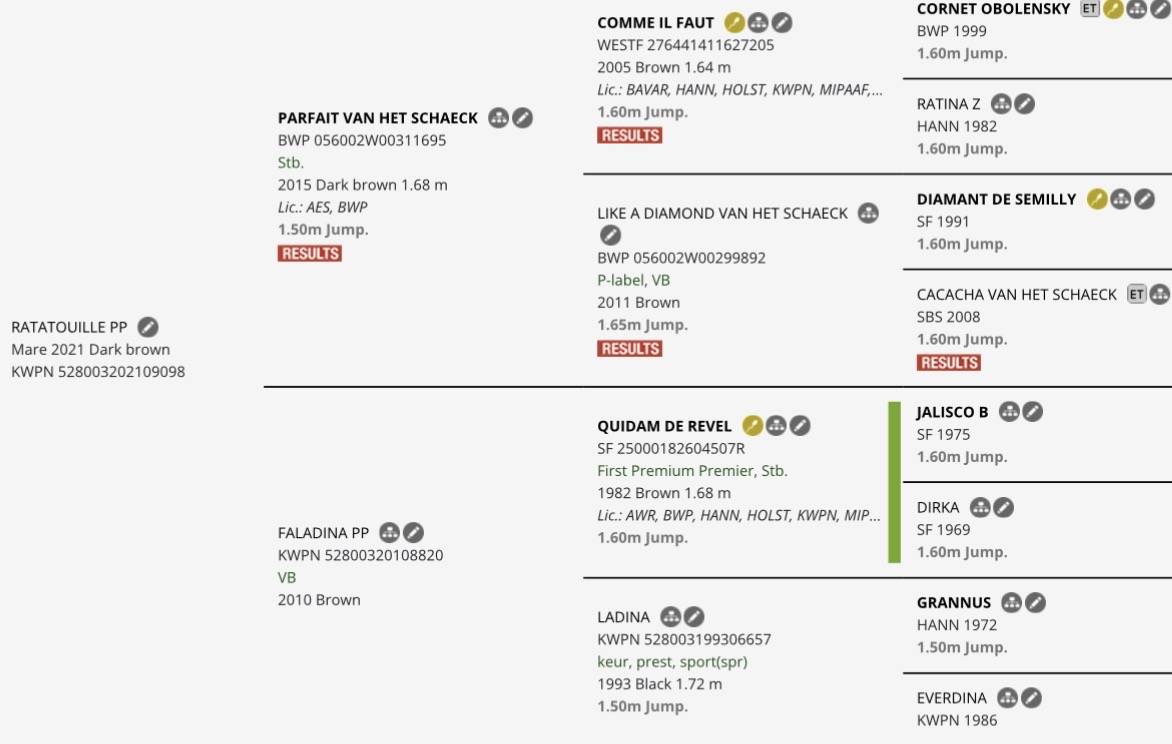Open pedigree tree icon for RATINA Z
This screenshot has width=1172, height=744.
1001,104
